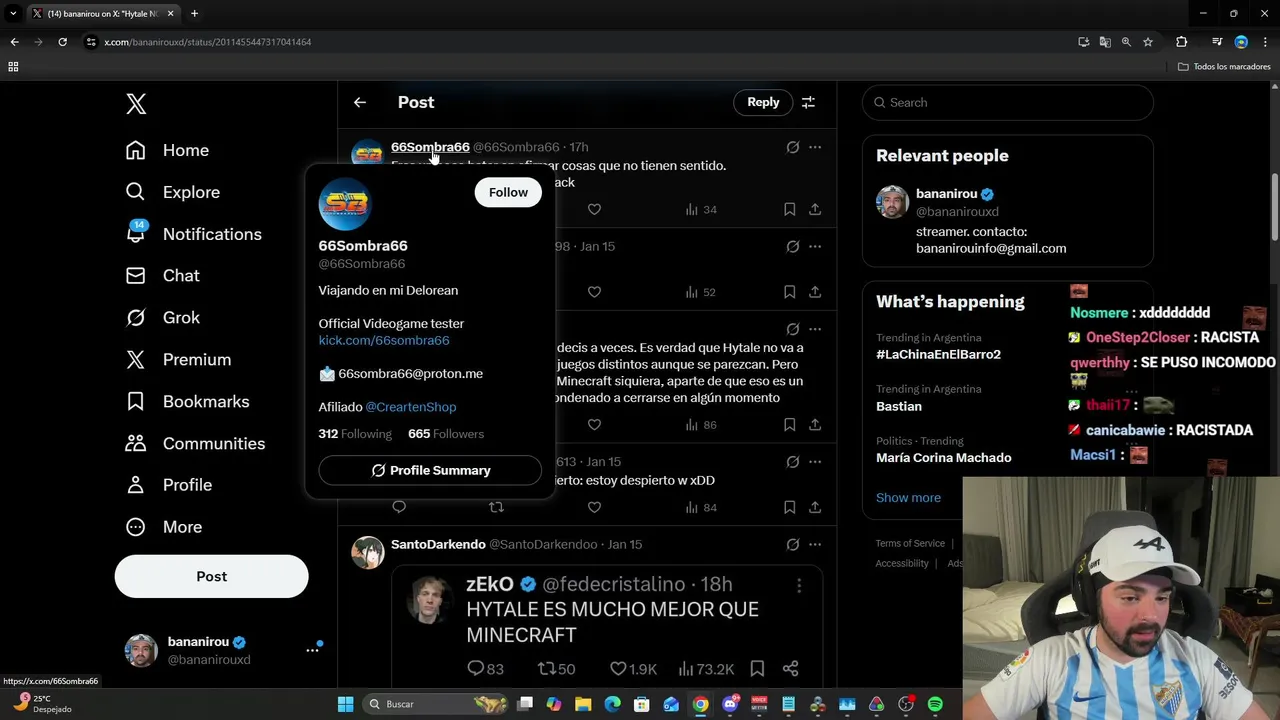Bookmark the reply with 84 views

[x=790, y=508]
